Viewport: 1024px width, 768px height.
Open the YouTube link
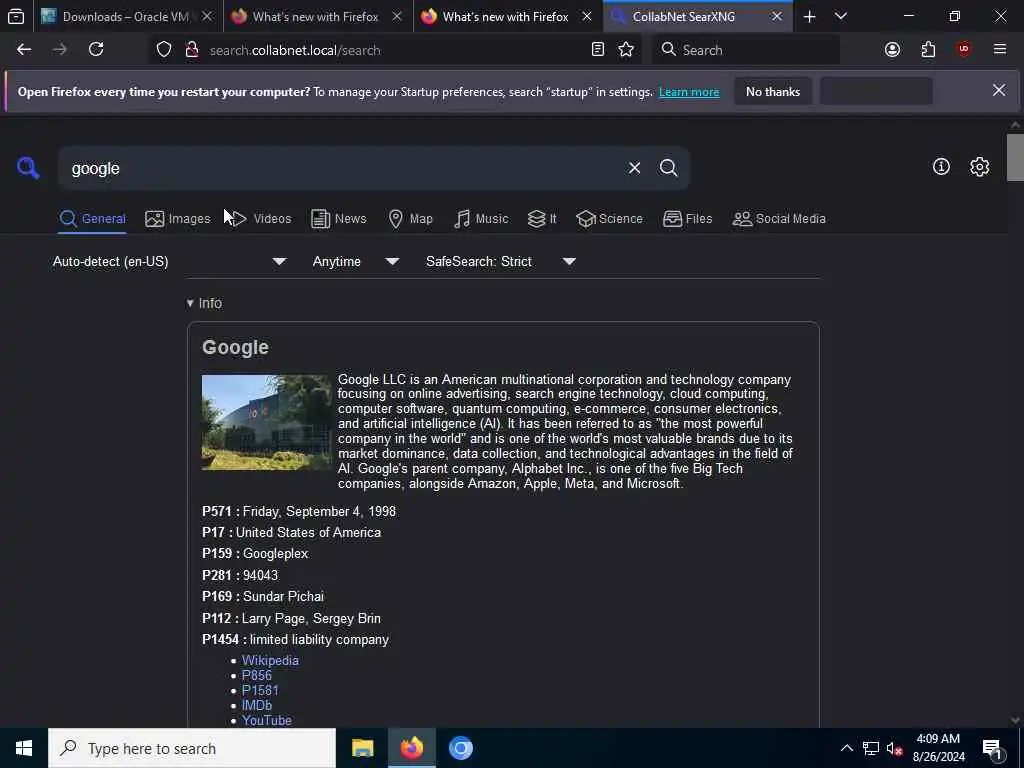click(x=266, y=720)
